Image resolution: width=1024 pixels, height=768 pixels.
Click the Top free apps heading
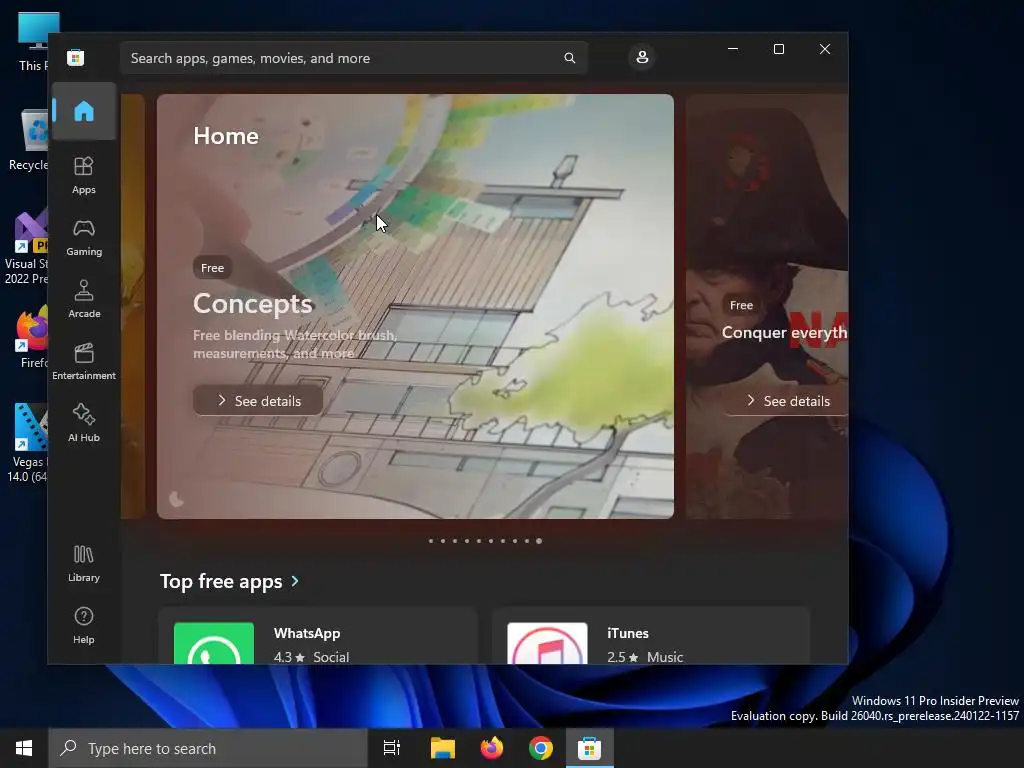click(221, 581)
